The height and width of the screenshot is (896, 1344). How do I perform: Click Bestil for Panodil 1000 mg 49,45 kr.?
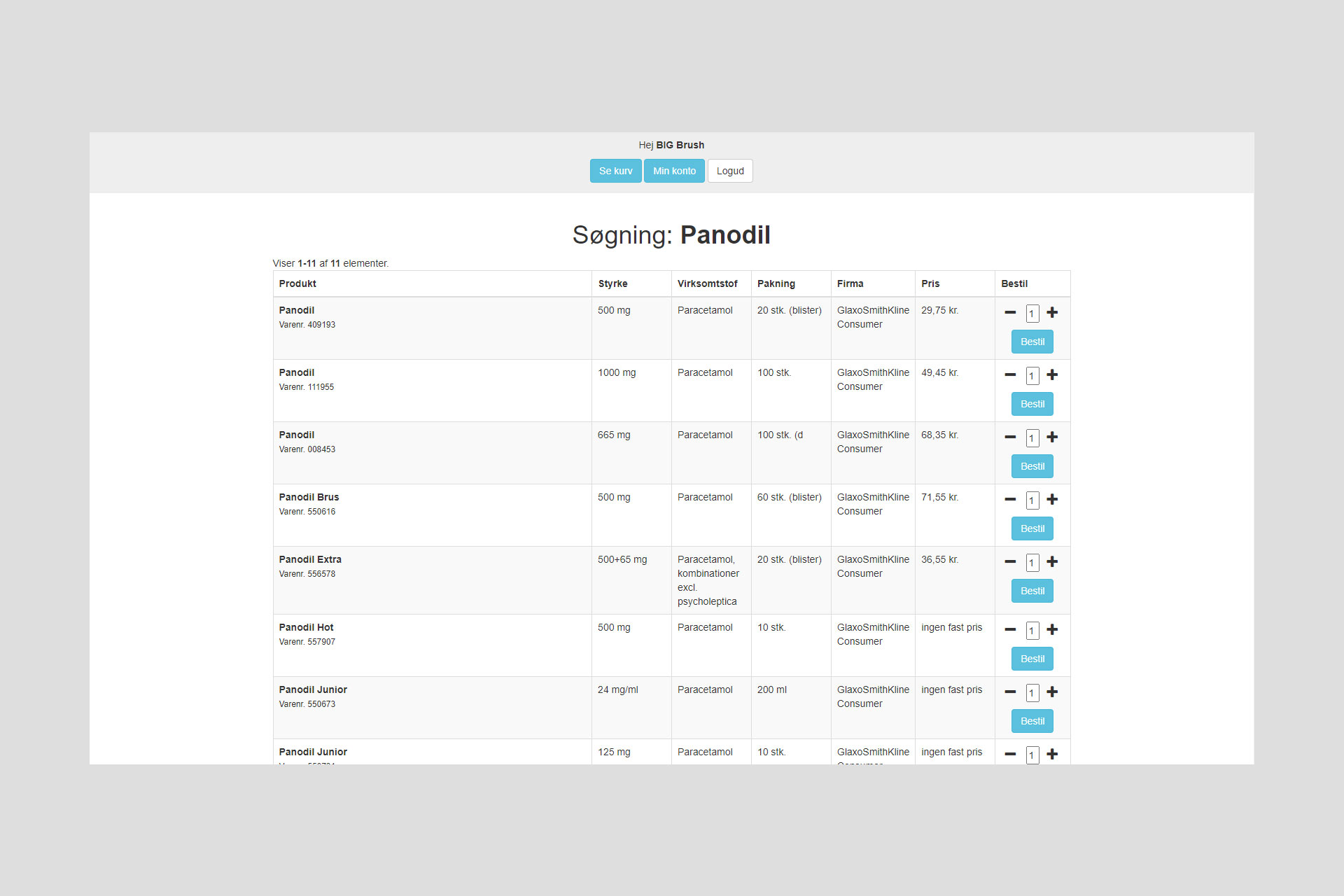(1032, 404)
